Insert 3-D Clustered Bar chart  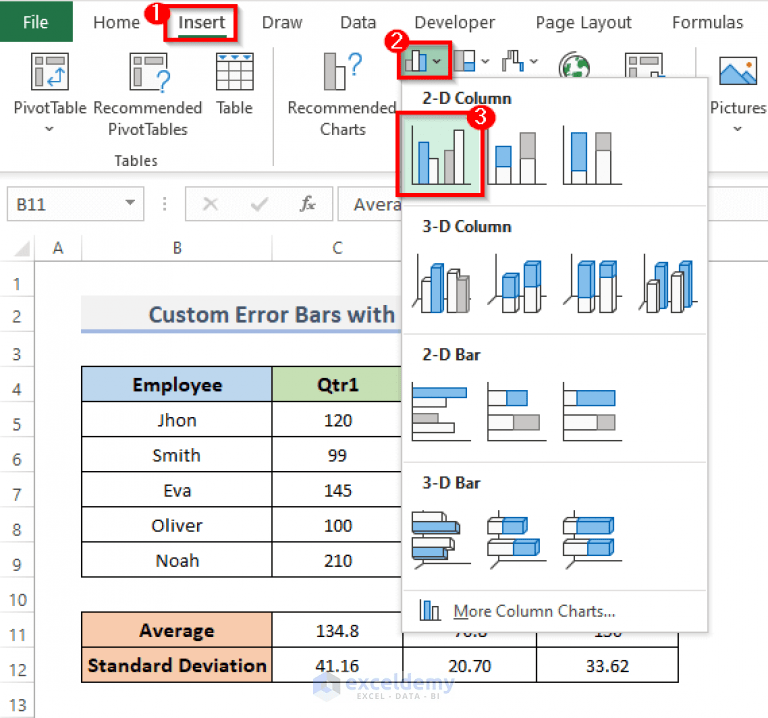pos(441,540)
